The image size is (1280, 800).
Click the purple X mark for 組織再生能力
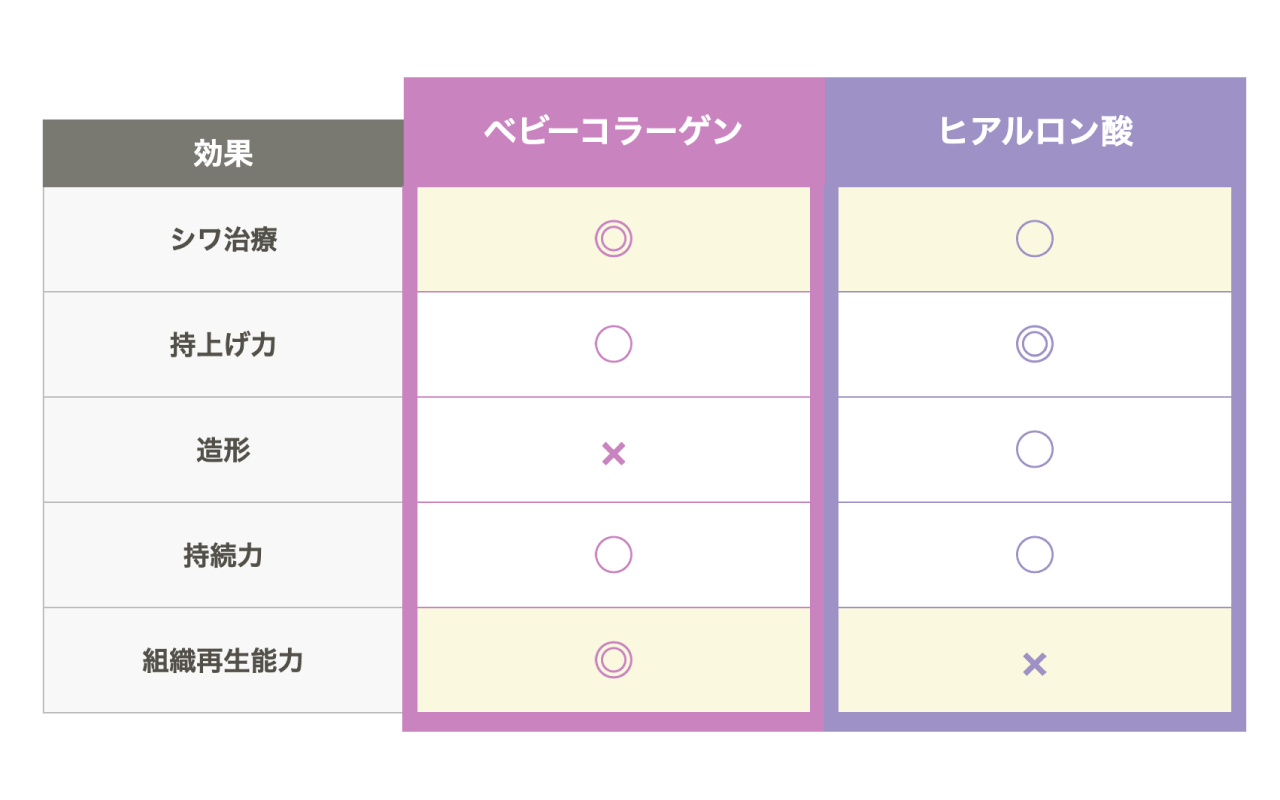click(x=1034, y=664)
